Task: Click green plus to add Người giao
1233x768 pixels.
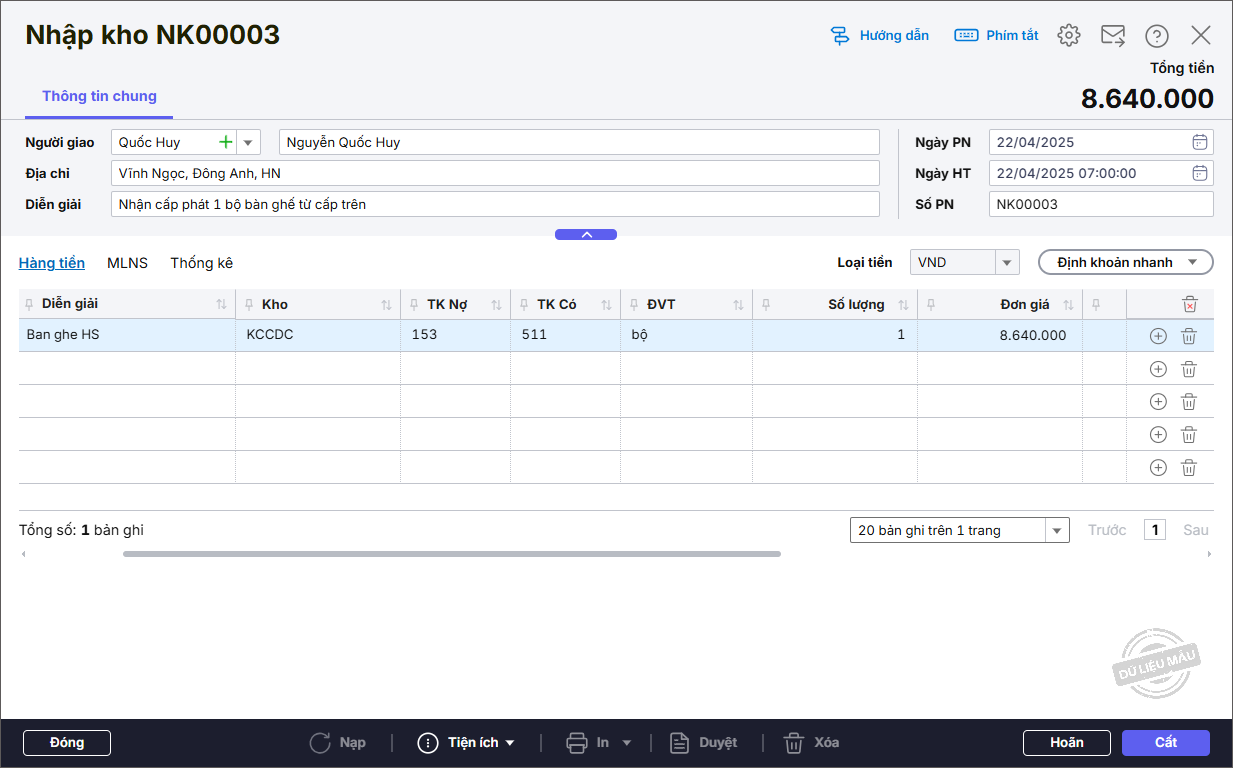Action: (x=226, y=142)
